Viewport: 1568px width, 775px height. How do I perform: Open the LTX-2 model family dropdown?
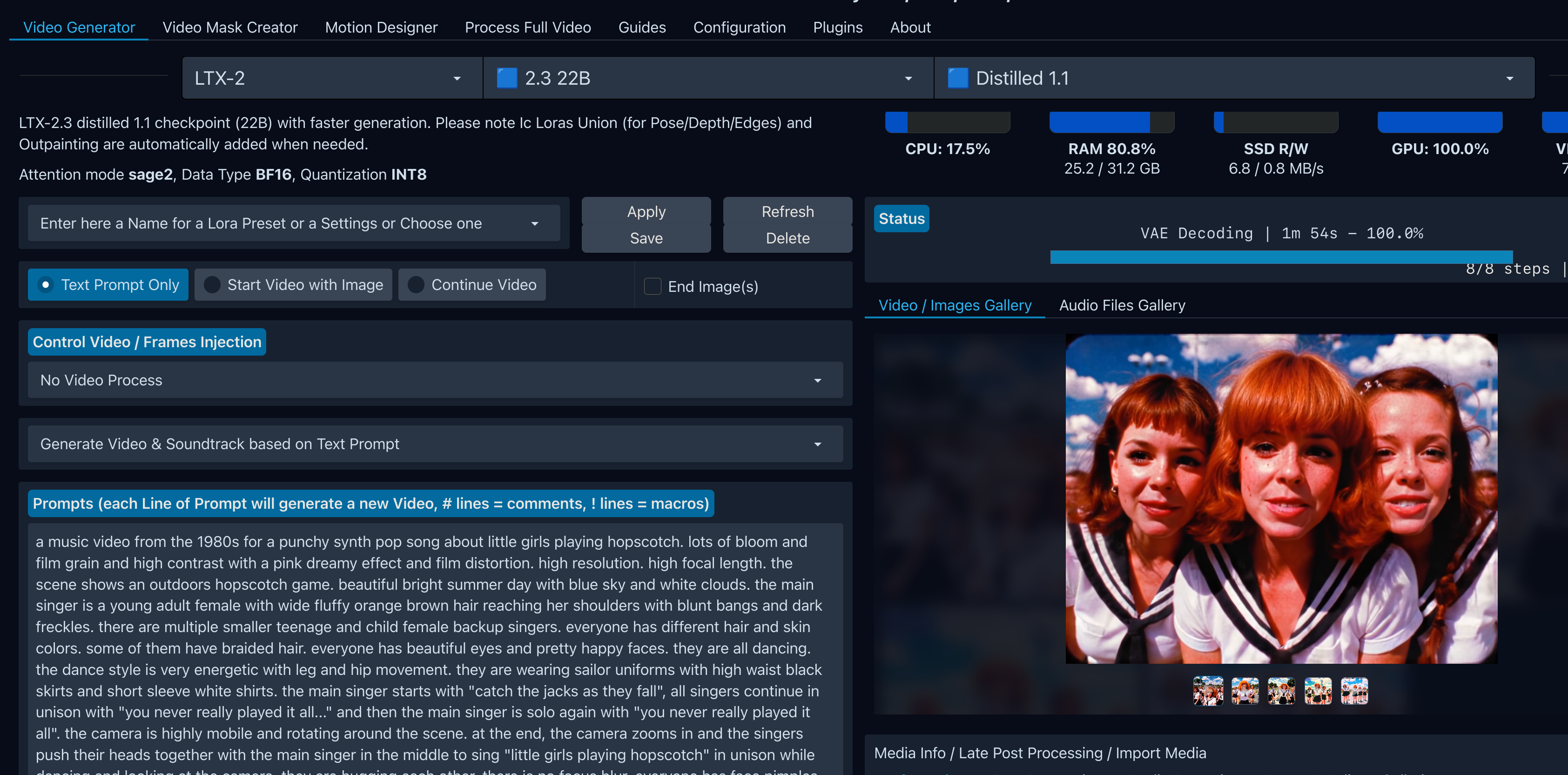(x=332, y=78)
